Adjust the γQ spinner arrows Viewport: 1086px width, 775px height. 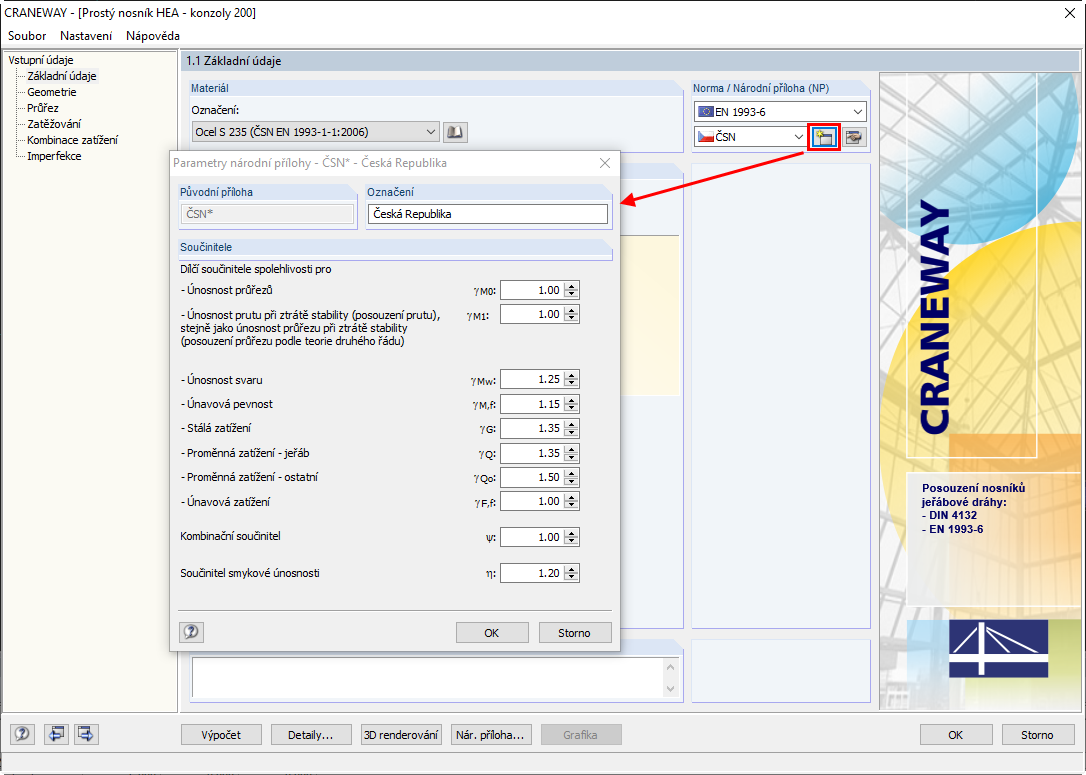571,453
